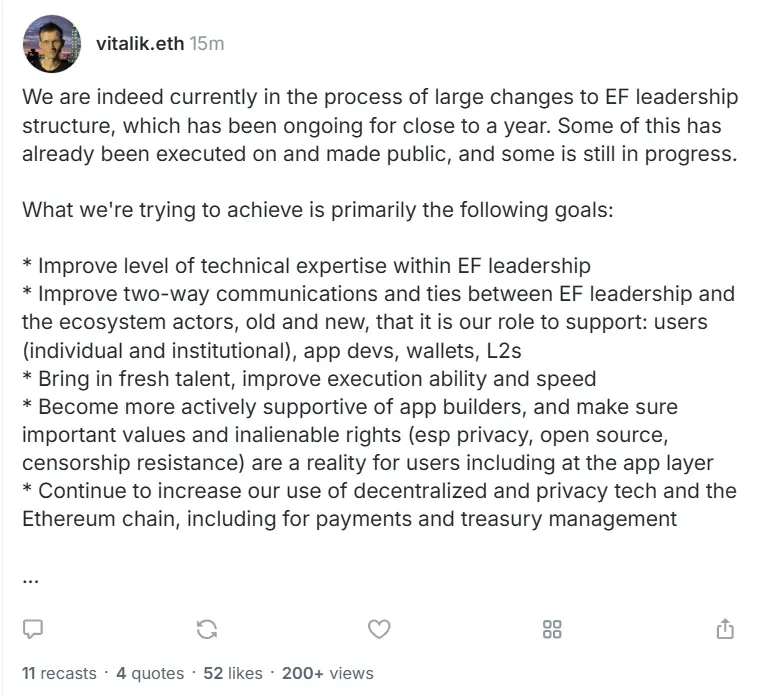Click the vitalik.eth username
Image resolution: width=772 pixels, height=696 pixels.
[139, 43]
